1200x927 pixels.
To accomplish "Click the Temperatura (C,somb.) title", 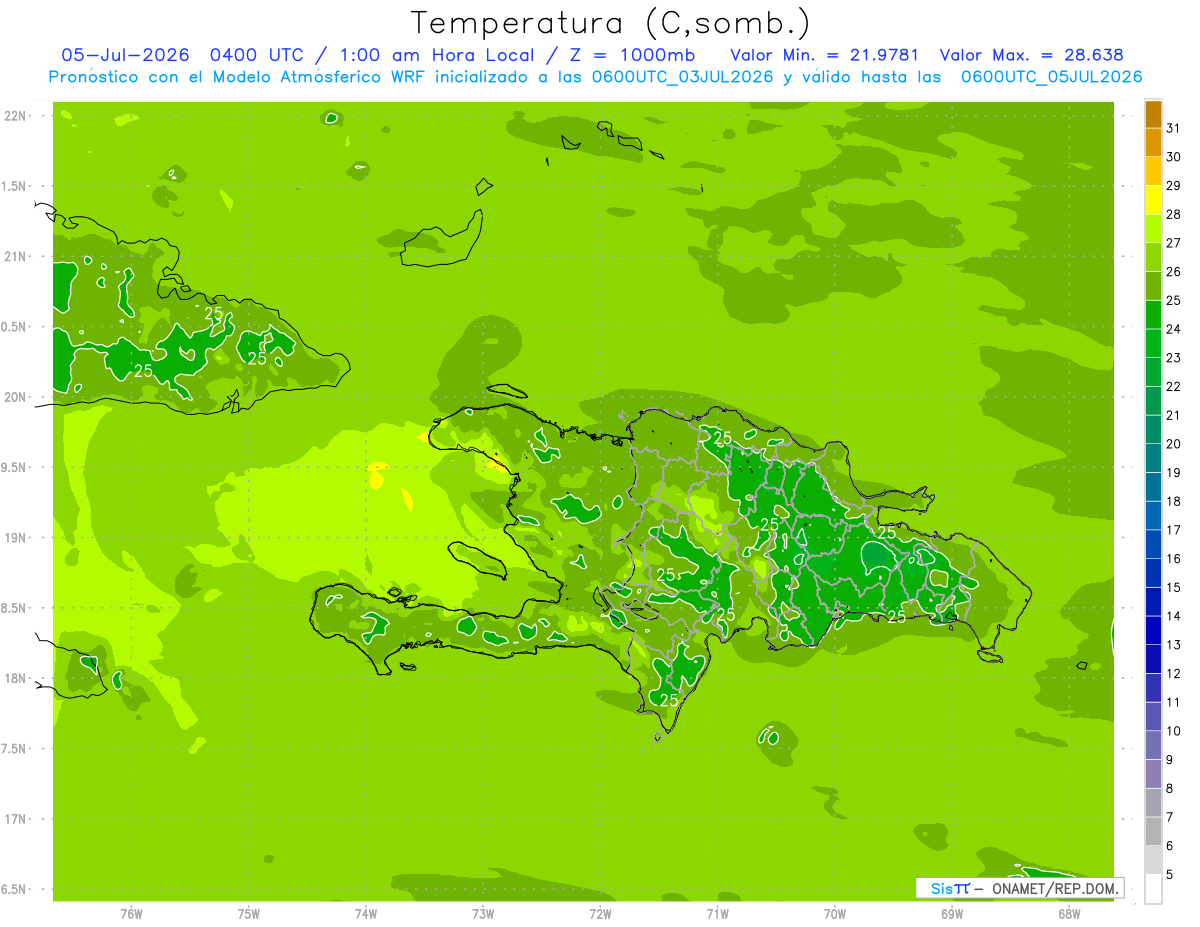I will [x=610, y=22].
